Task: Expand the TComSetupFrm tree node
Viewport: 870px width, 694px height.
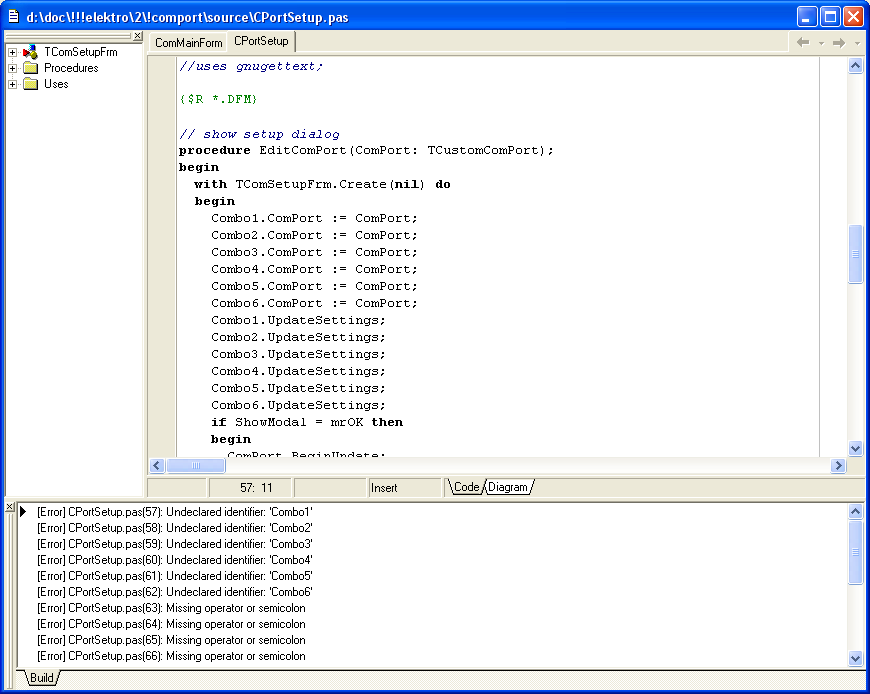Action: coord(12,52)
